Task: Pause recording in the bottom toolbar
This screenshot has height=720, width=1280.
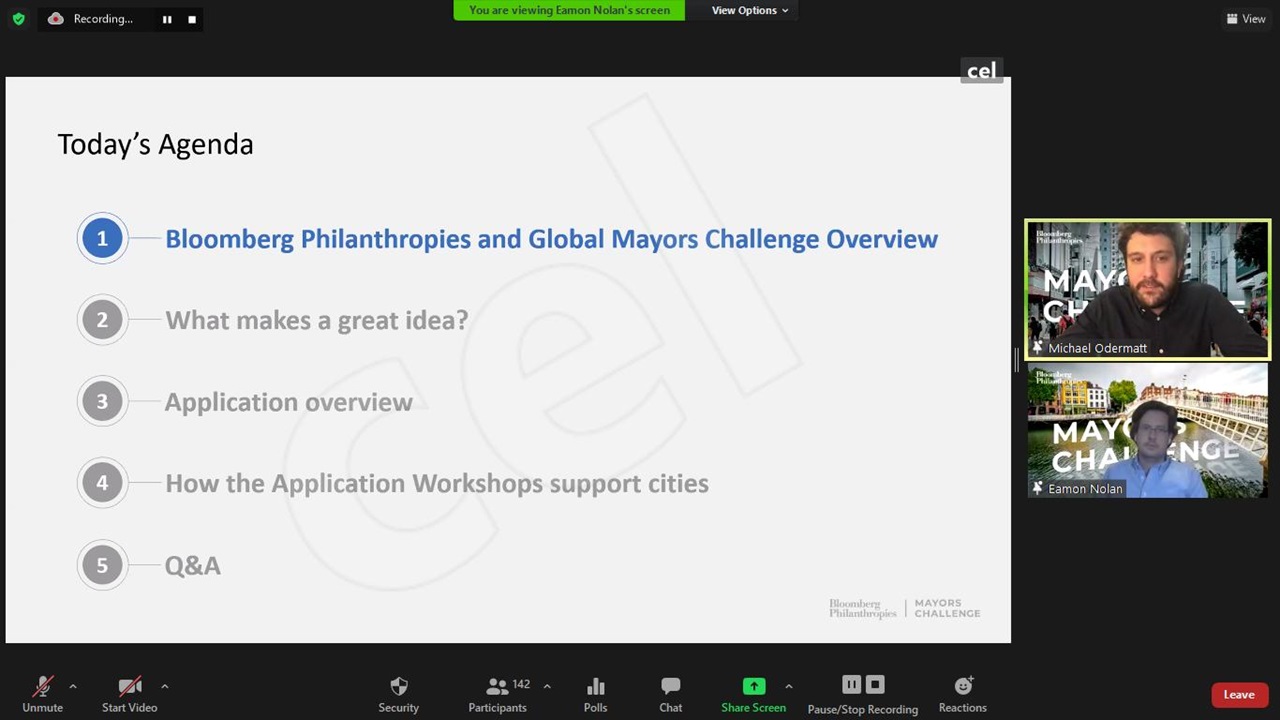Action: click(x=851, y=685)
